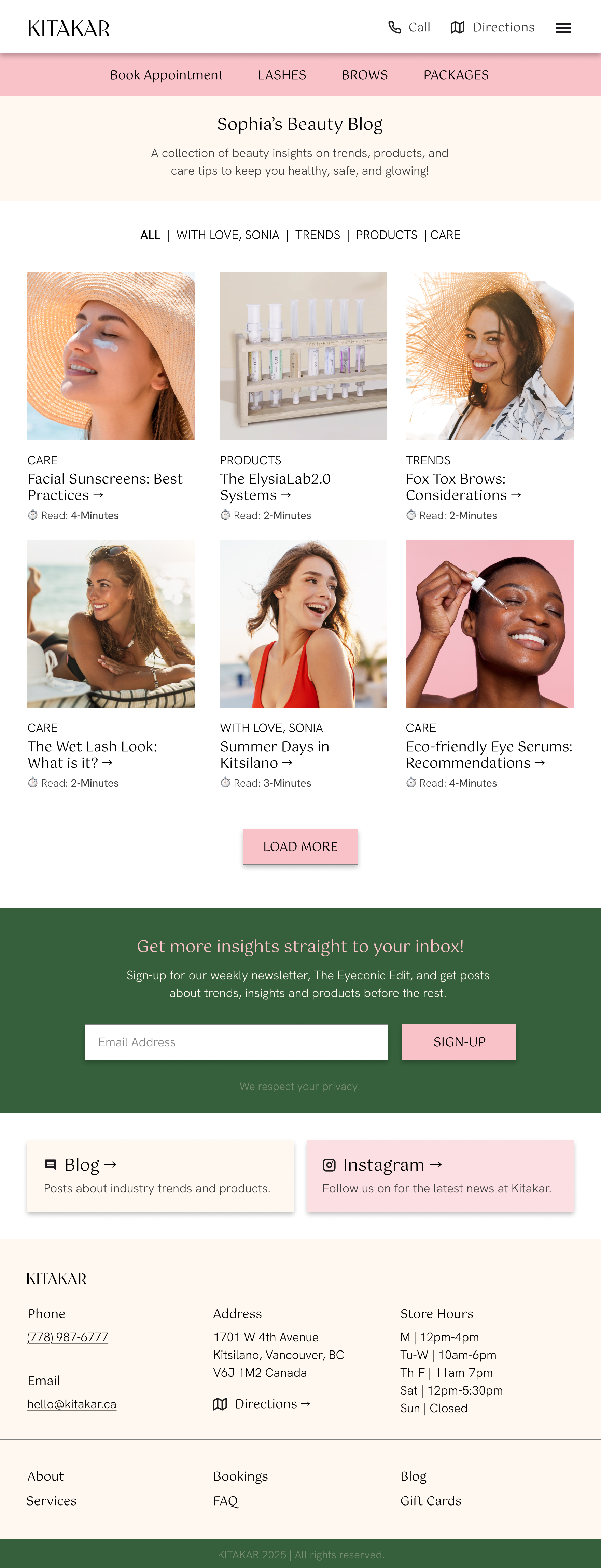Open the PACKAGES menu item
This screenshot has width=601, height=1568.
click(x=456, y=75)
